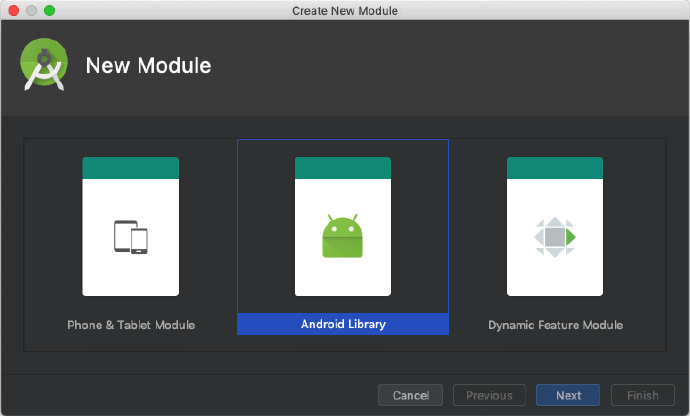This screenshot has width=690, height=416.
Task: Click the Android Studio logo icon
Action: (x=44, y=64)
